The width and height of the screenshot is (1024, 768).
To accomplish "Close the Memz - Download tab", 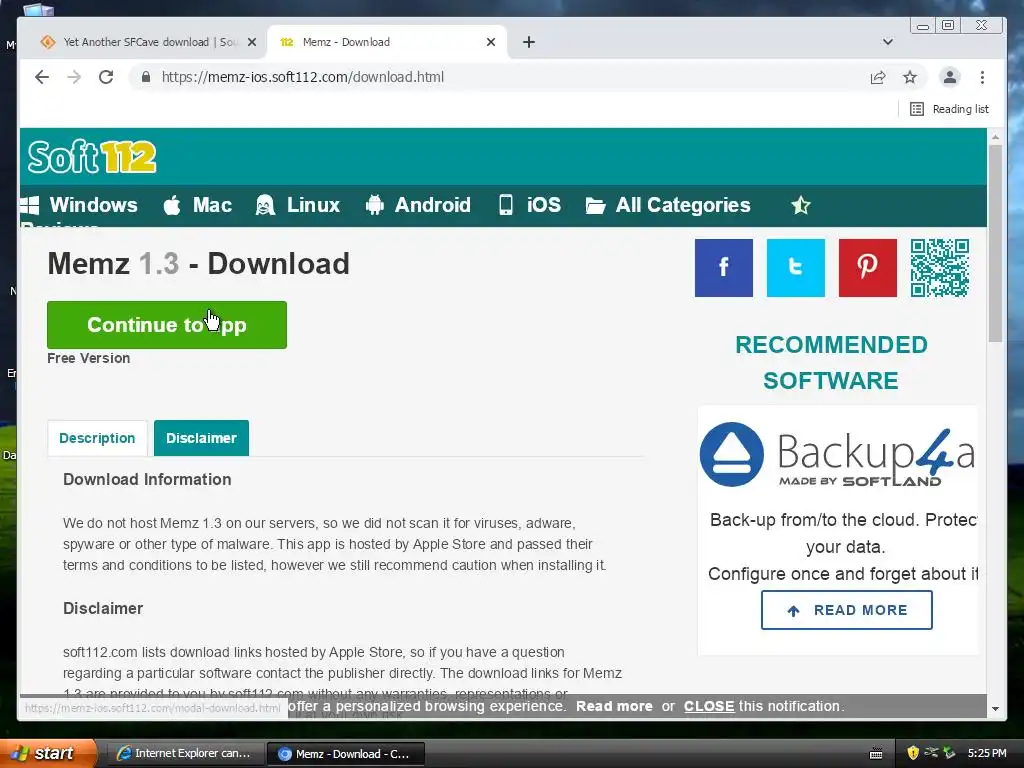I will (491, 42).
